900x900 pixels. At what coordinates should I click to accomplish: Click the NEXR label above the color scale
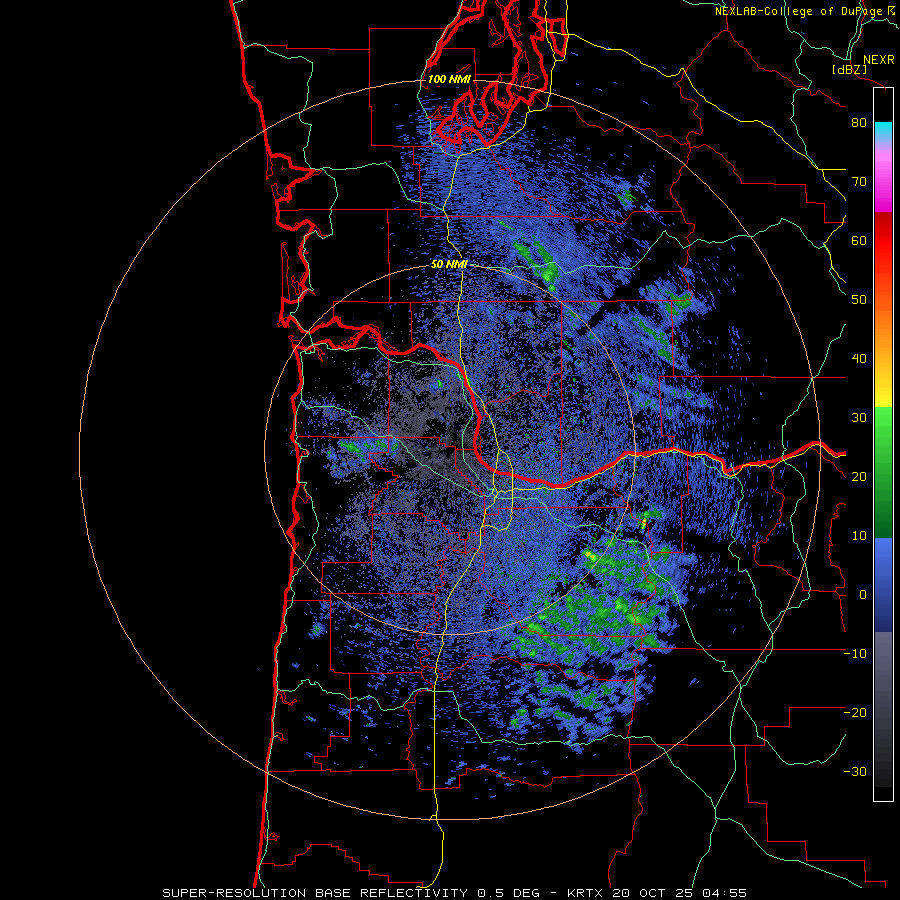pyautogui.click(x=879, y=60)
